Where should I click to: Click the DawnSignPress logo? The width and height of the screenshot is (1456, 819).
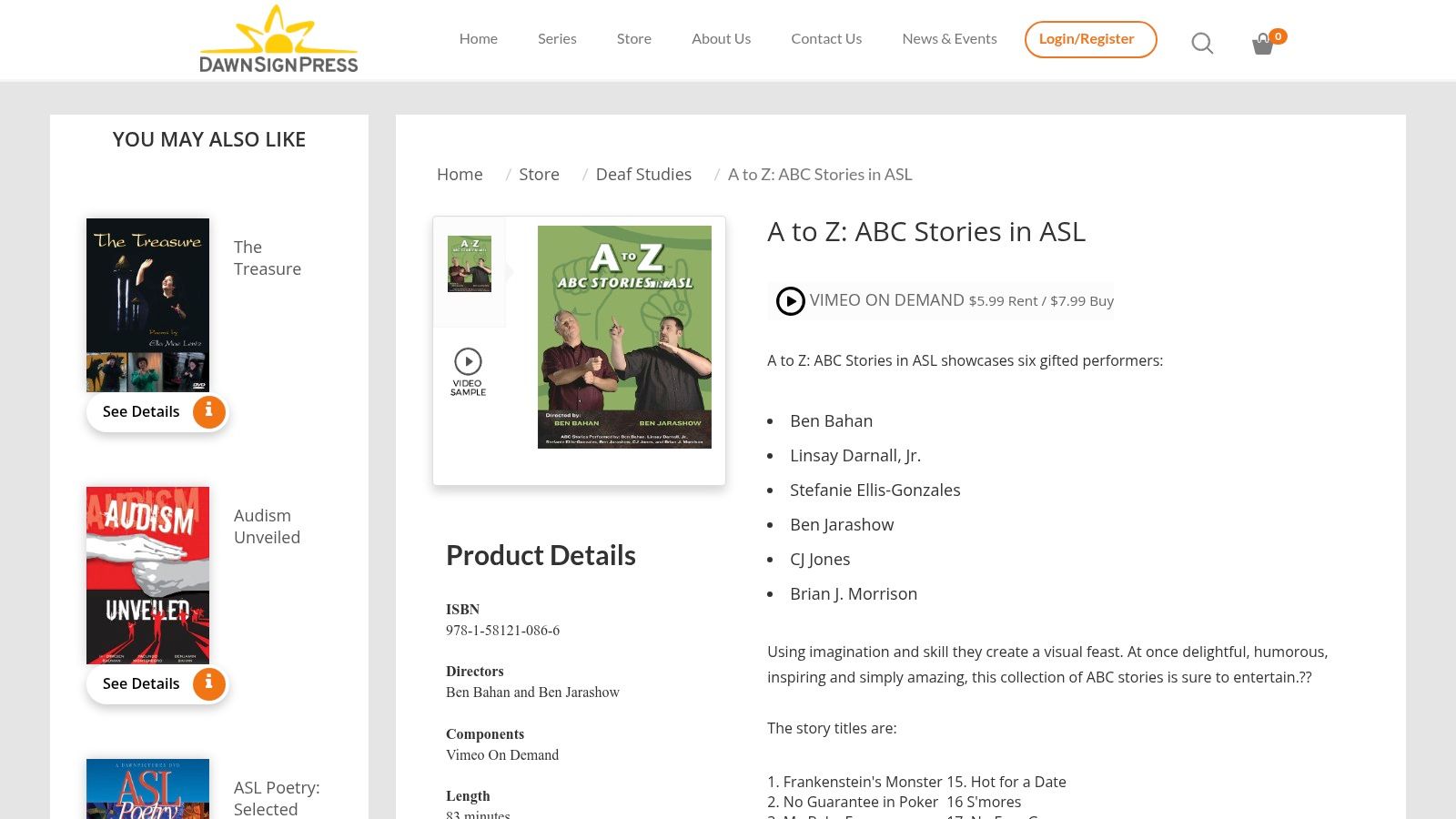coord(278,38)
